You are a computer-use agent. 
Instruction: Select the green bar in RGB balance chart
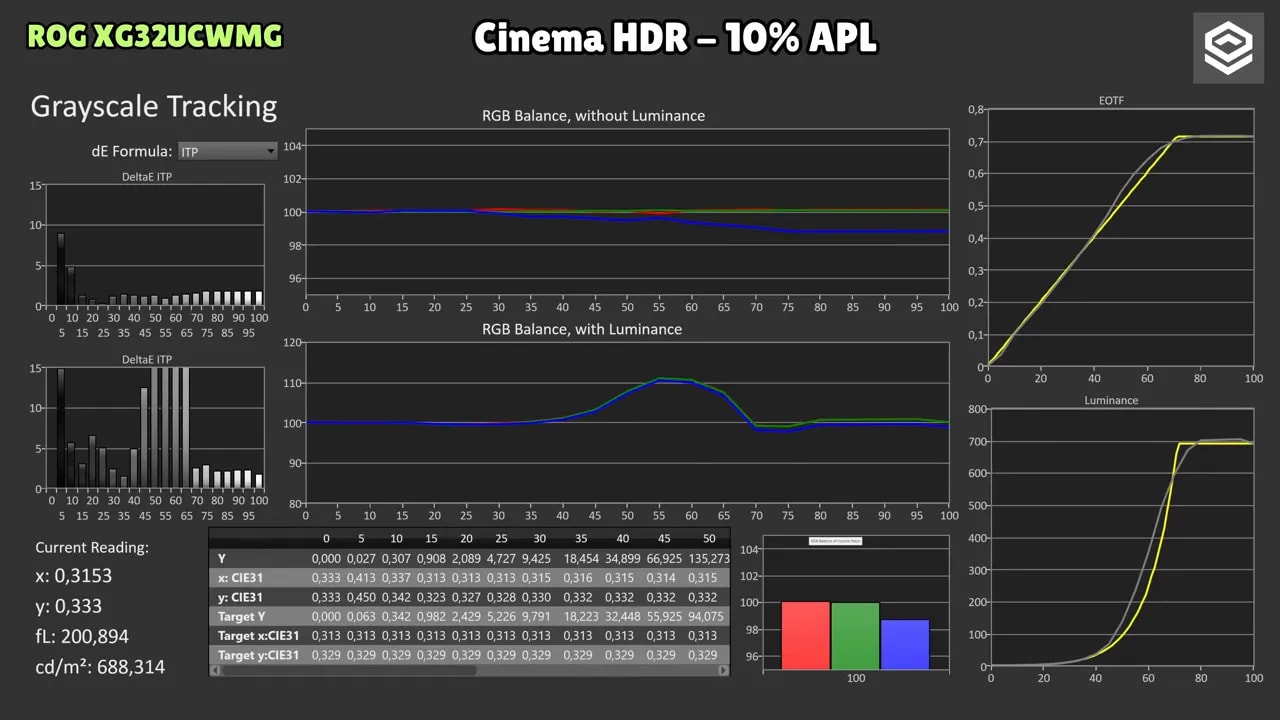click(x=855, y=636)
